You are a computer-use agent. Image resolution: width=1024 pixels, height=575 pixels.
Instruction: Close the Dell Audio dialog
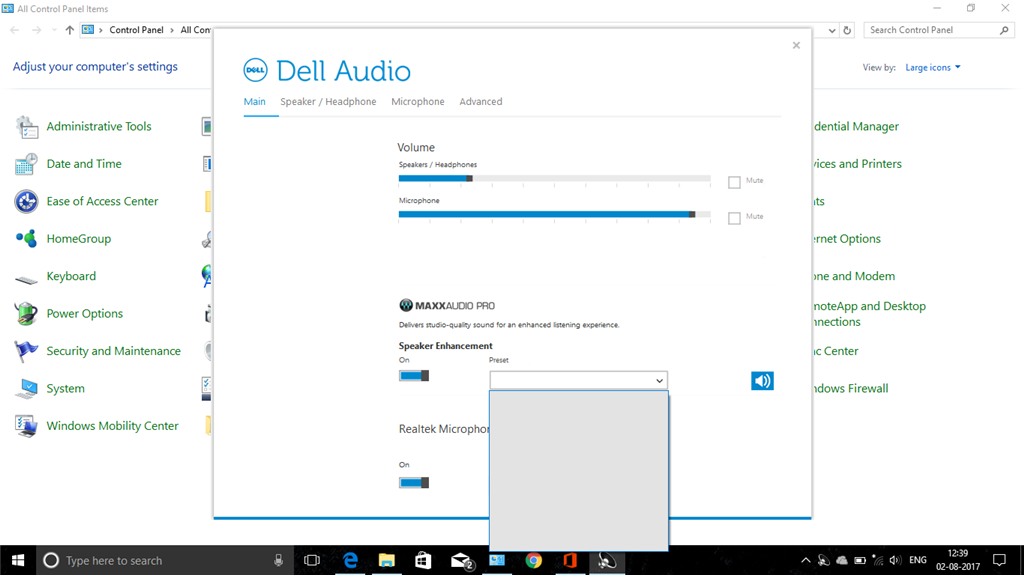point(796,45)
